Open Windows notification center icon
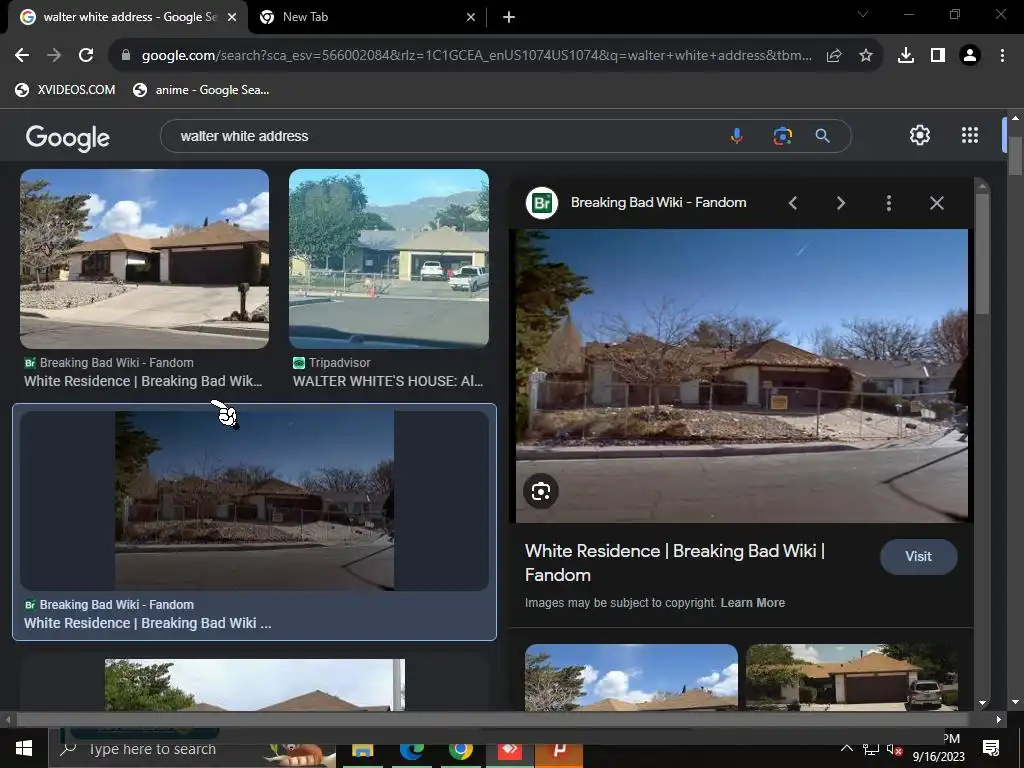Viewport: 1024px width, 768px height. [x=990, y=748]
